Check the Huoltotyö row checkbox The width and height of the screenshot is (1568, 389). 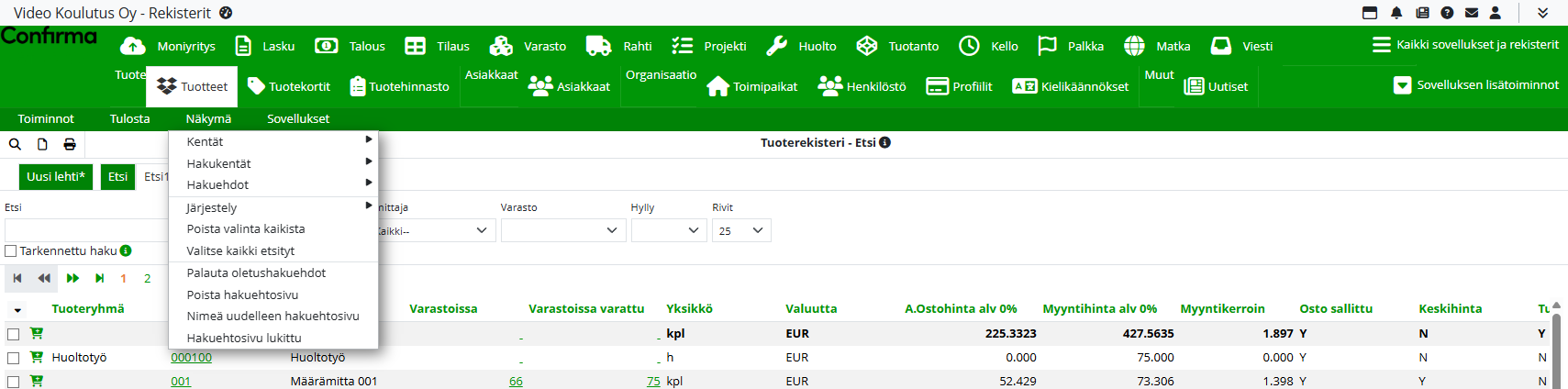coord(13,358)
